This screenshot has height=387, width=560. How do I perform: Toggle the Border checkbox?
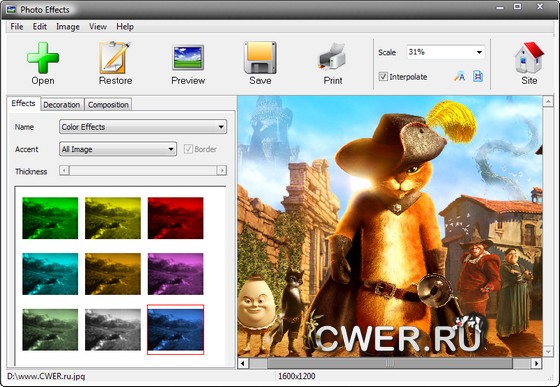[188, 149]
